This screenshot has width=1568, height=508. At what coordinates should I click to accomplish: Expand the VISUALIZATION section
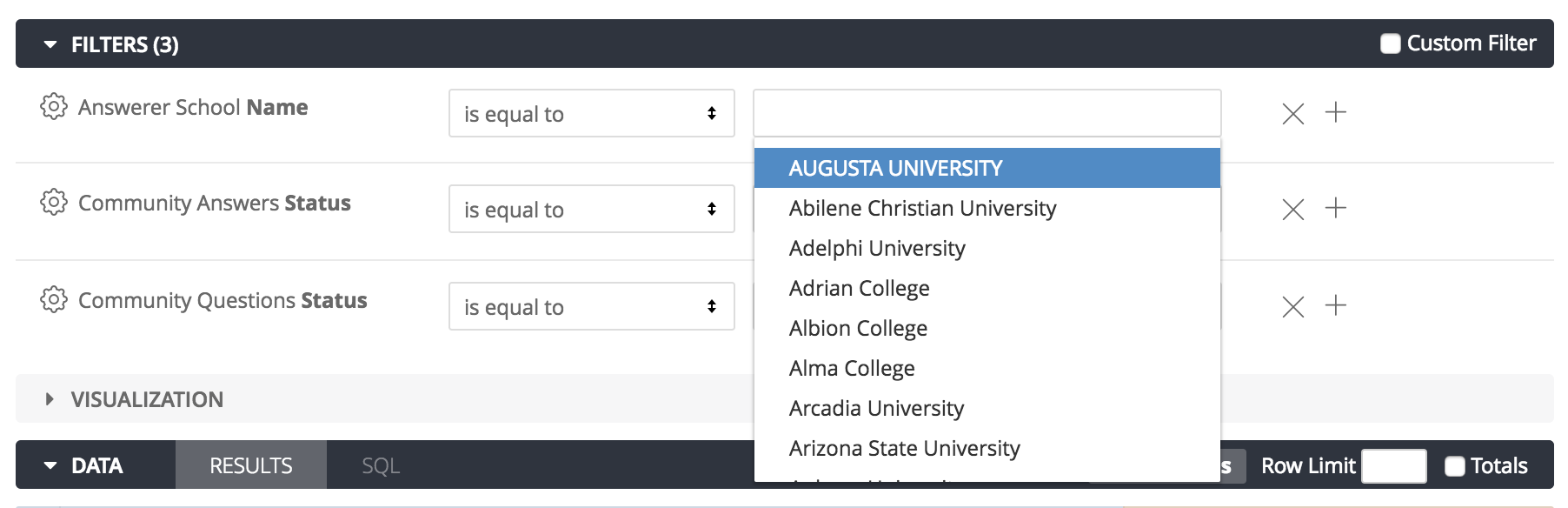50,399
